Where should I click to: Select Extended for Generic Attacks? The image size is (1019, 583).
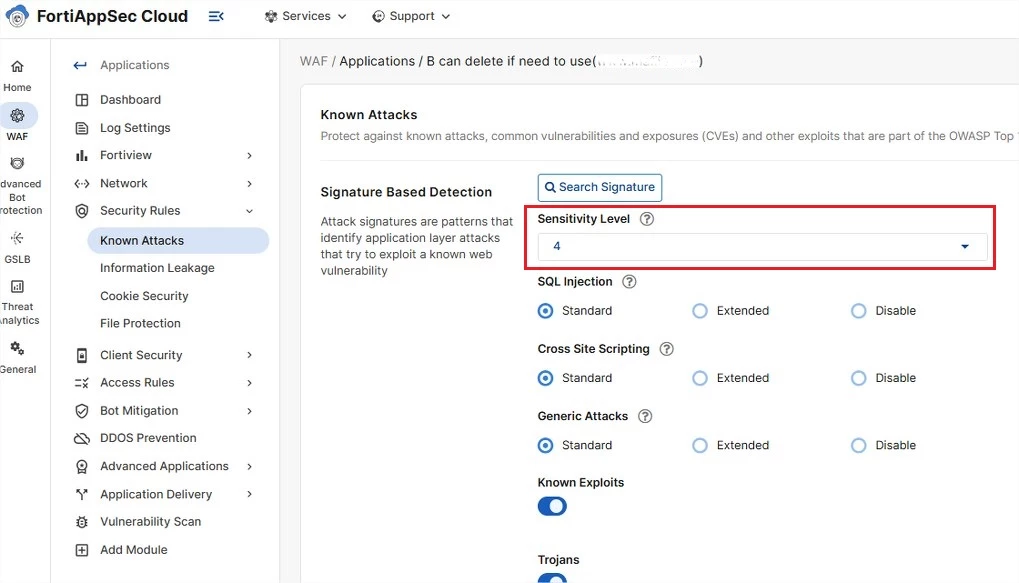700,446
